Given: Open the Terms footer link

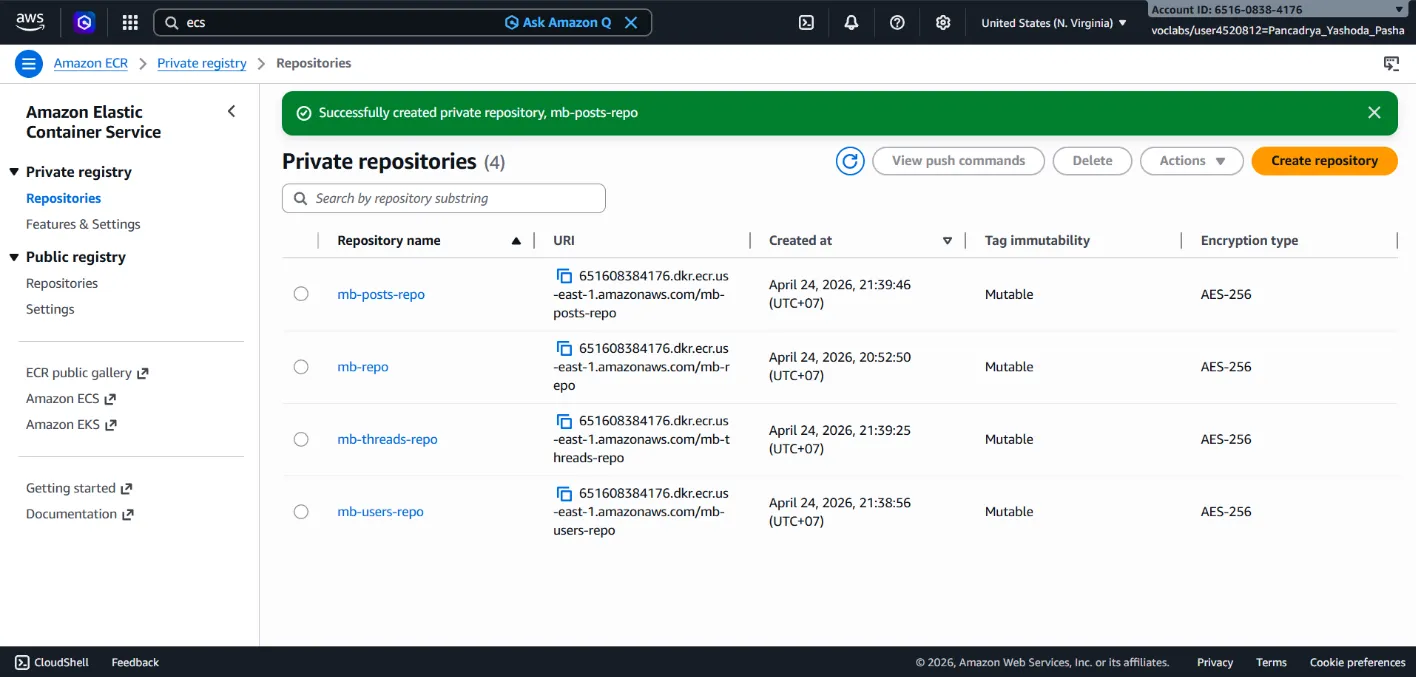Looking at the screenshot, I should click(x=1271, y=662).
